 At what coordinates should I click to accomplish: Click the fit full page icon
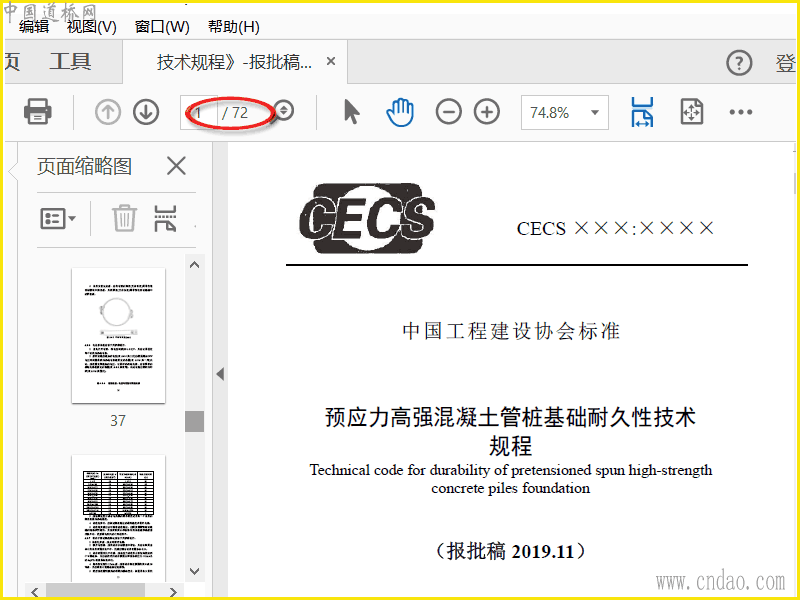tap(691, 112)
